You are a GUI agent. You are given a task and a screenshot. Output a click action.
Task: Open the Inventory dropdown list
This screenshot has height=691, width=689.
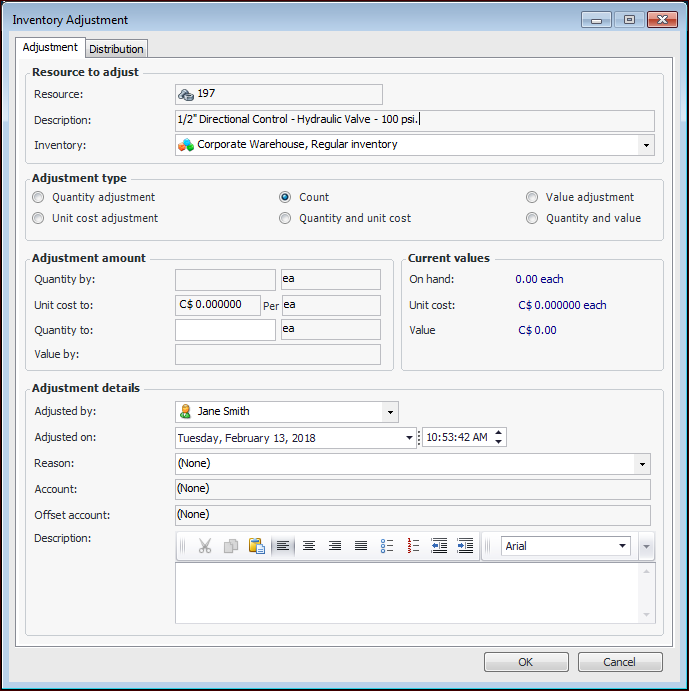pos(646,145)
